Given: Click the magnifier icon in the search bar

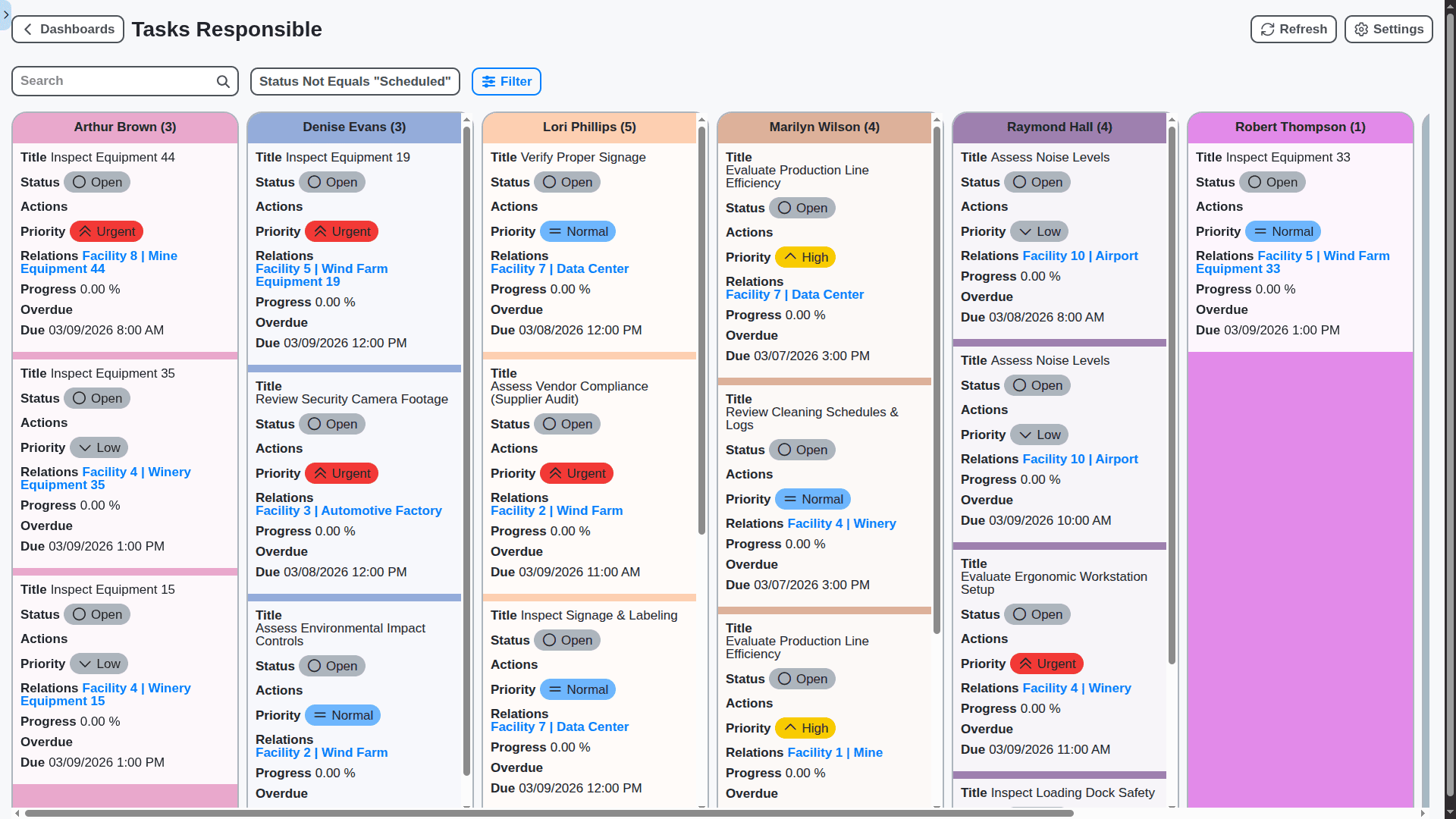Looking at the screenshot, I should (x=222, y=80).
